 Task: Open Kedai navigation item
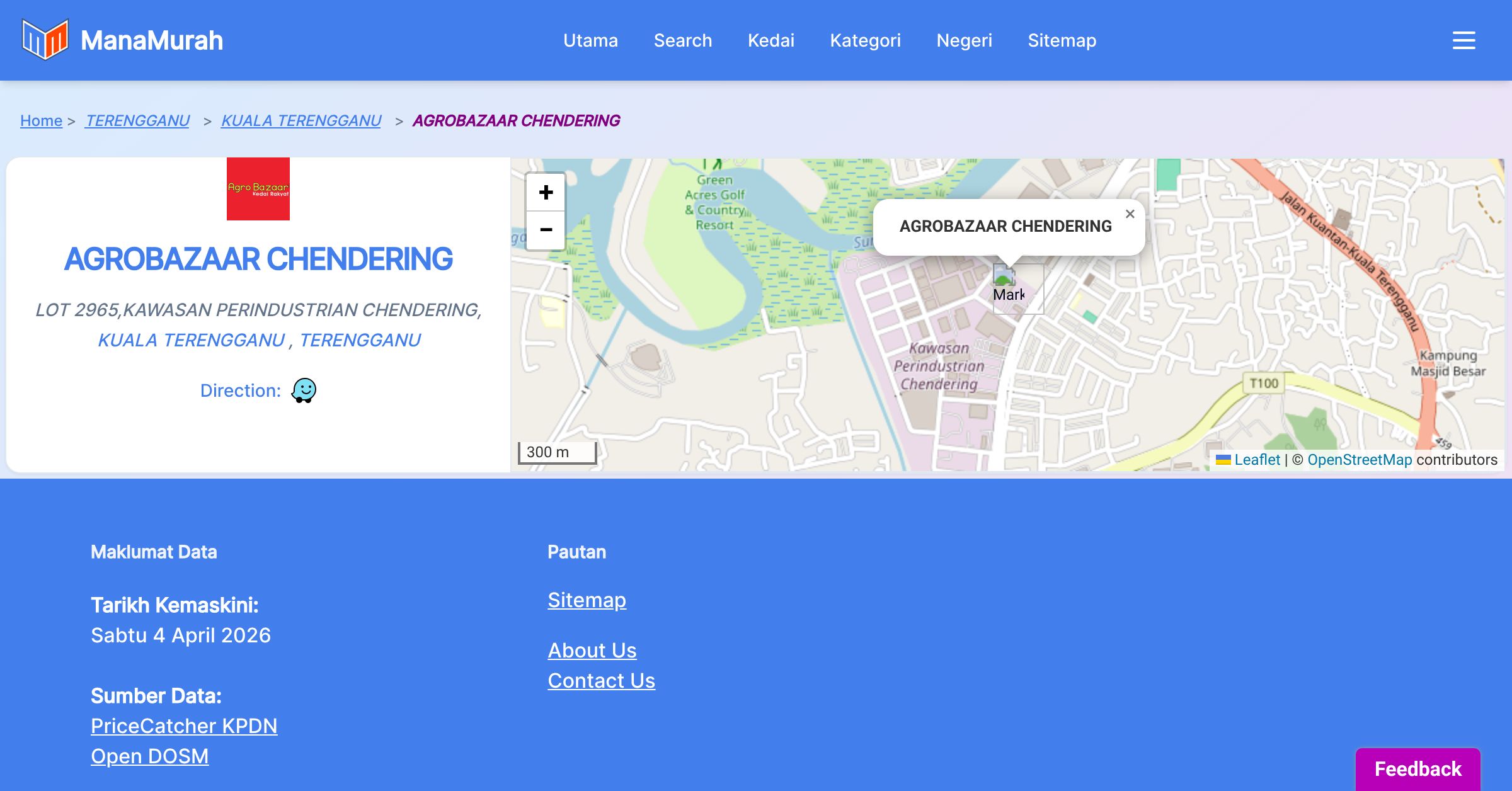(x=770, y=40)
